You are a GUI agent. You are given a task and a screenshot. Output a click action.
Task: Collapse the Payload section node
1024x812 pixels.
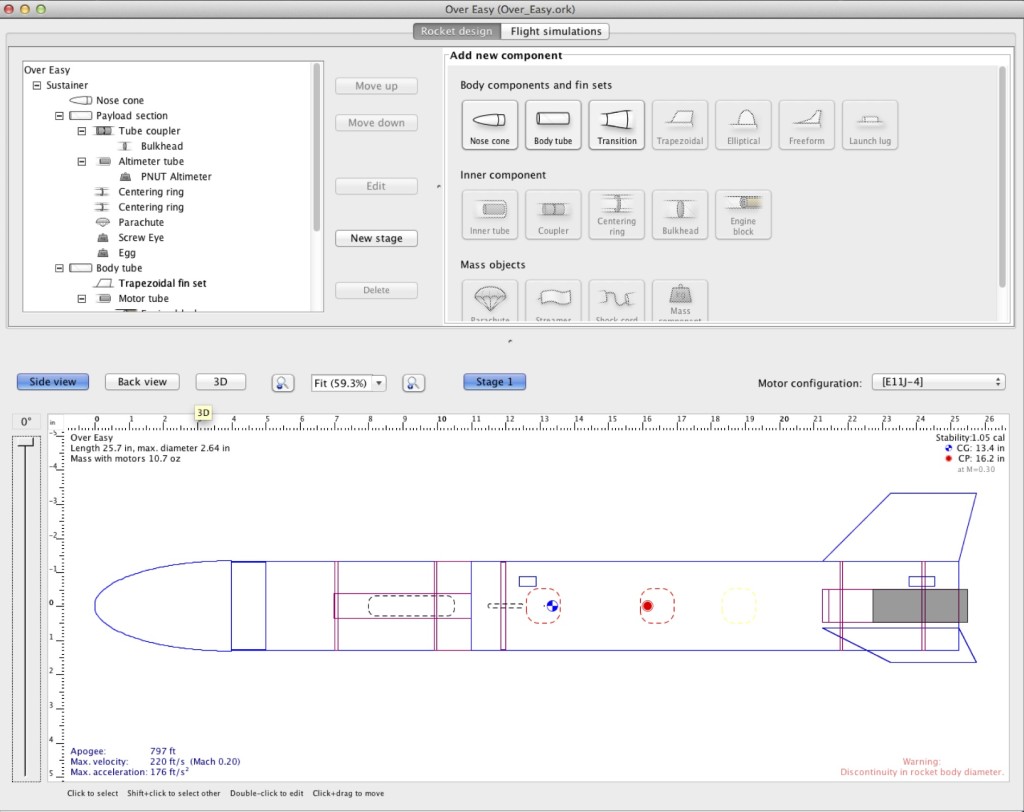(59, 116)
